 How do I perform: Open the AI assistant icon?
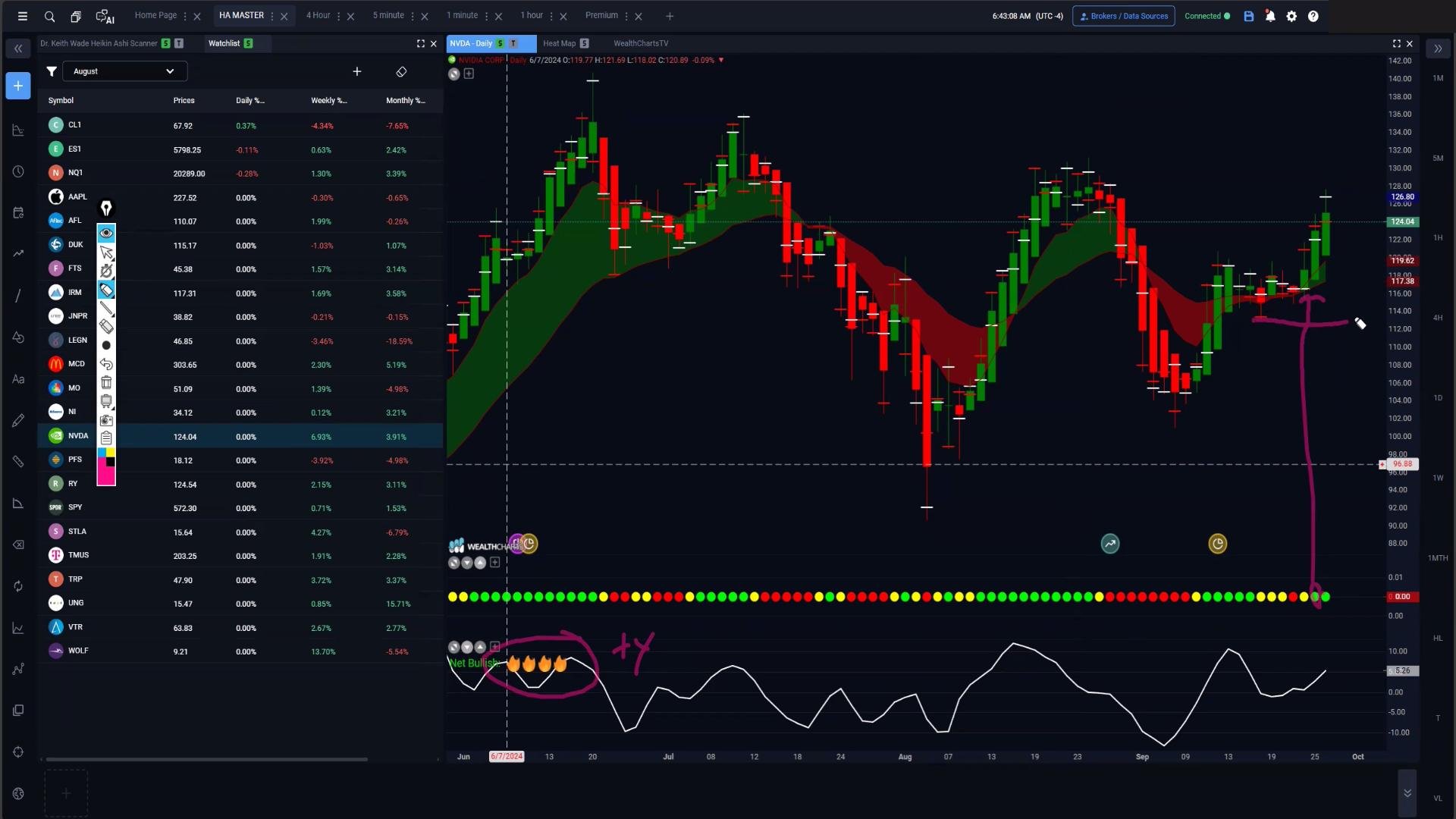(x=105, y=16)
